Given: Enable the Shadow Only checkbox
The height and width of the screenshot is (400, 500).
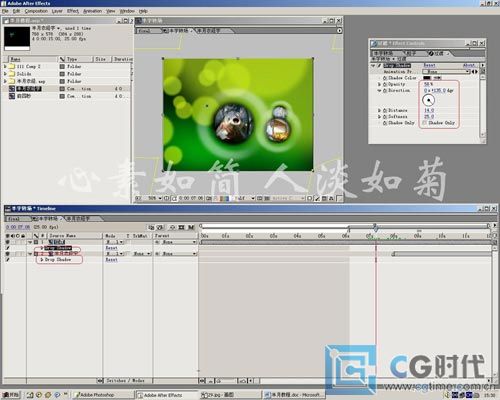Looking at the screenshot, I should coord(425,123).
